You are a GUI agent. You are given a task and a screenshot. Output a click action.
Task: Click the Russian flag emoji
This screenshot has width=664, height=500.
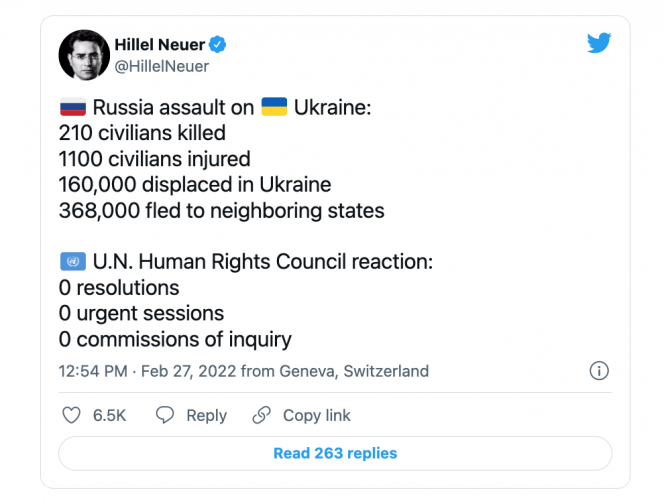(73, 106)
